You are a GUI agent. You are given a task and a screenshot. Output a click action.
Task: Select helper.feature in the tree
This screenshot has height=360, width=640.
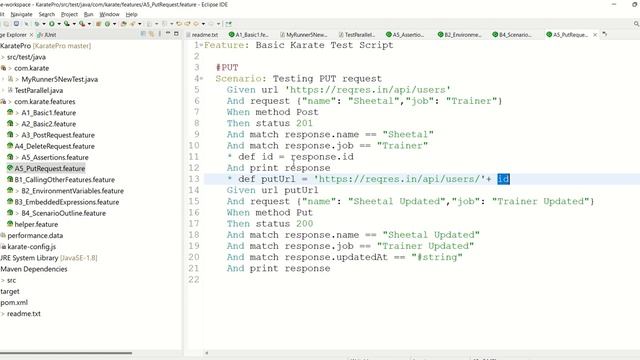coord(36,224)
